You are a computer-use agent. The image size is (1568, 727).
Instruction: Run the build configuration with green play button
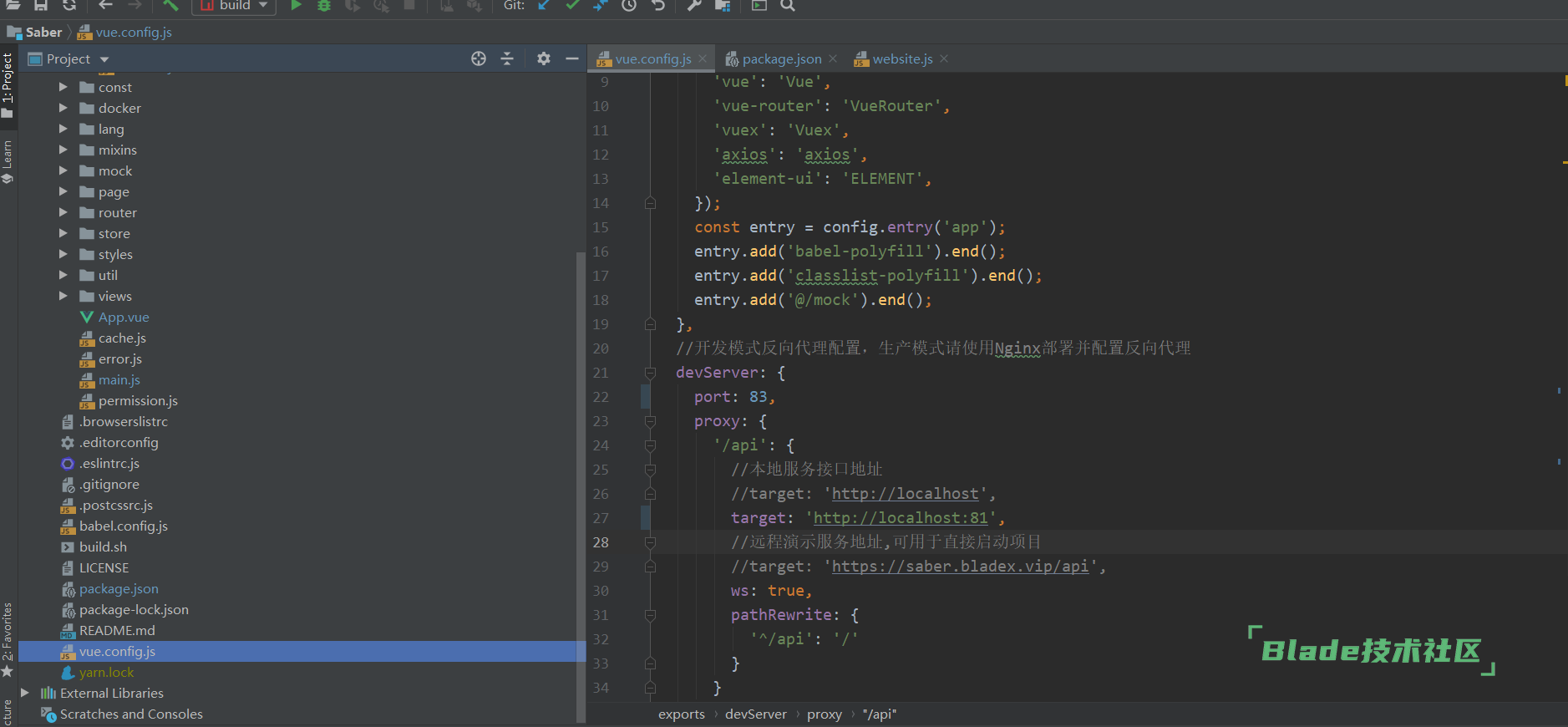pos(296,5)
